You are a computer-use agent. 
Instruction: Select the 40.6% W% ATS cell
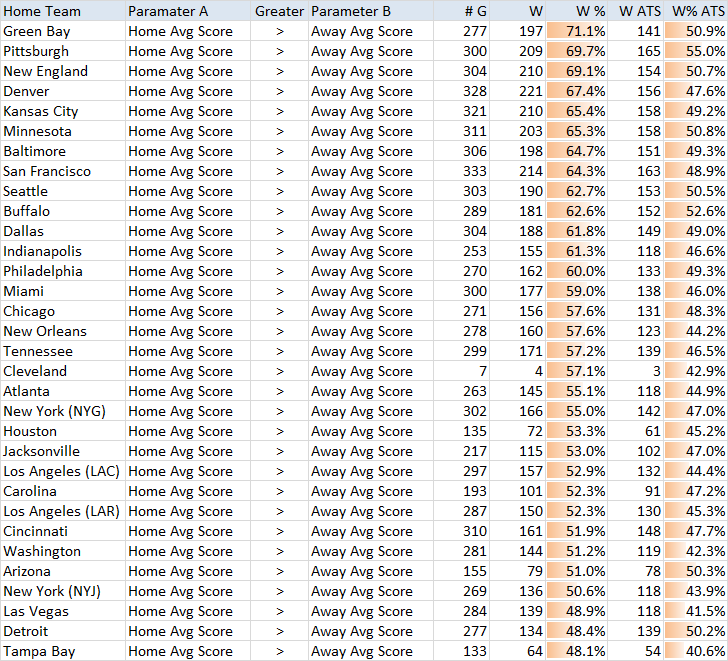[696, 650]
